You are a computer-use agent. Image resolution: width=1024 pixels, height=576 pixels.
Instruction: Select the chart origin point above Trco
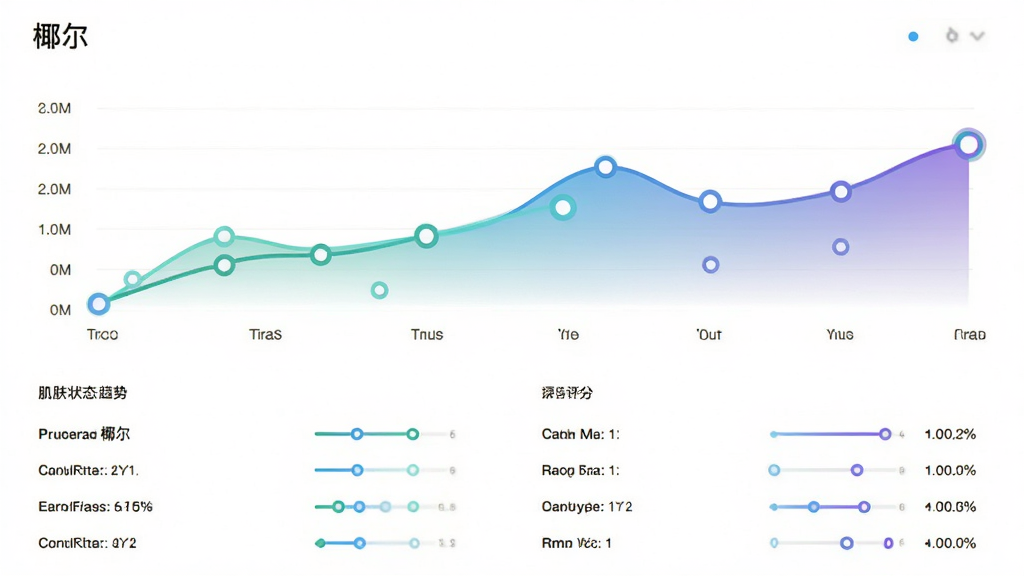tap(99, 304)
